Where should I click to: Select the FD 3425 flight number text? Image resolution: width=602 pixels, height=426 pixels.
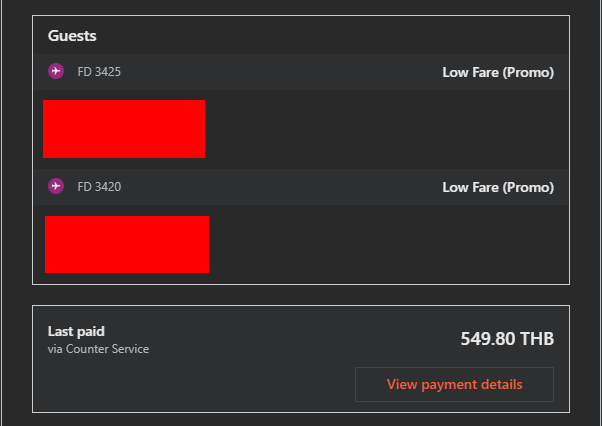(99, 72)
